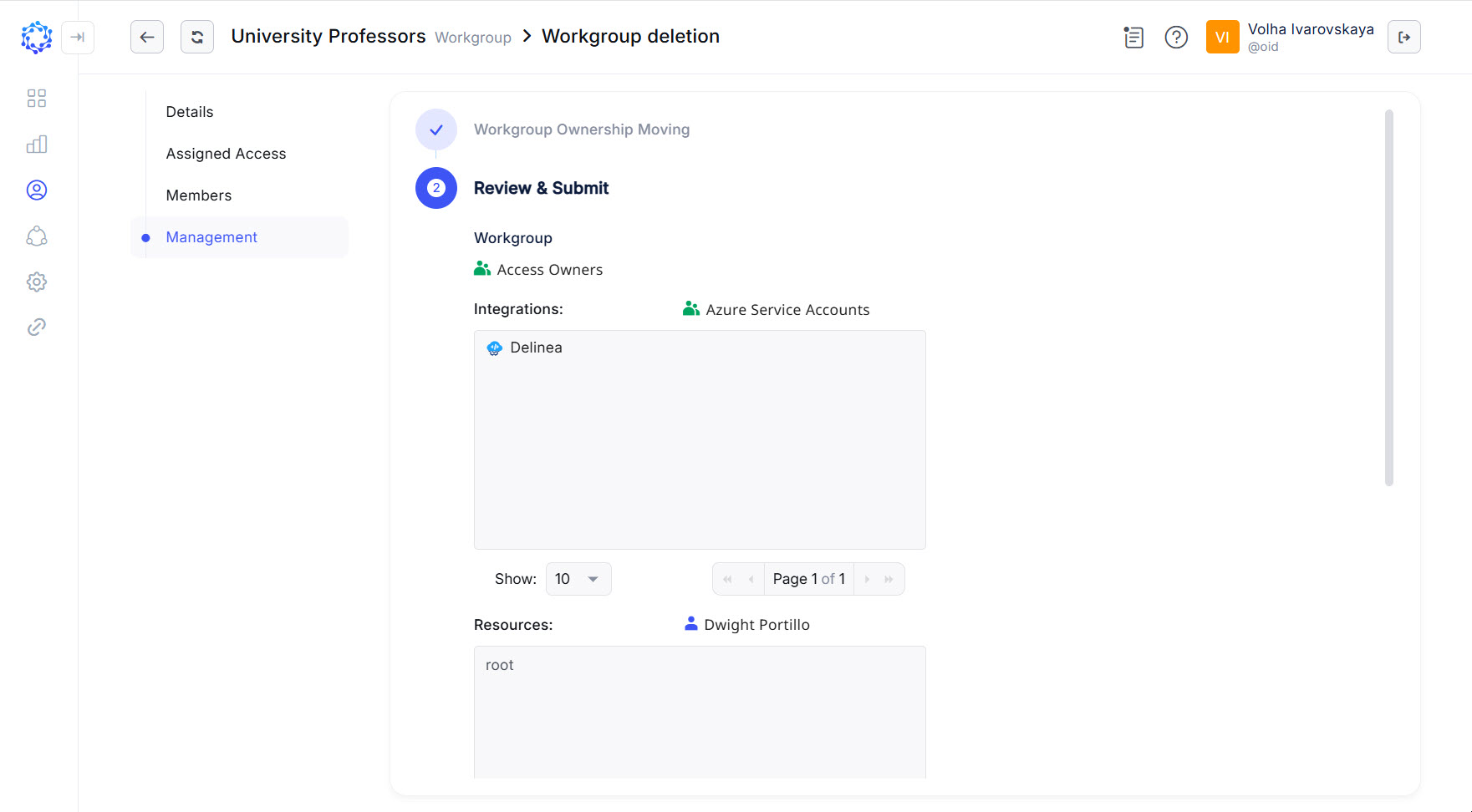The image size is (1472, 812).
Task: Click the back arrow to leave Workgroup deletion
Action: click(147, 37)
